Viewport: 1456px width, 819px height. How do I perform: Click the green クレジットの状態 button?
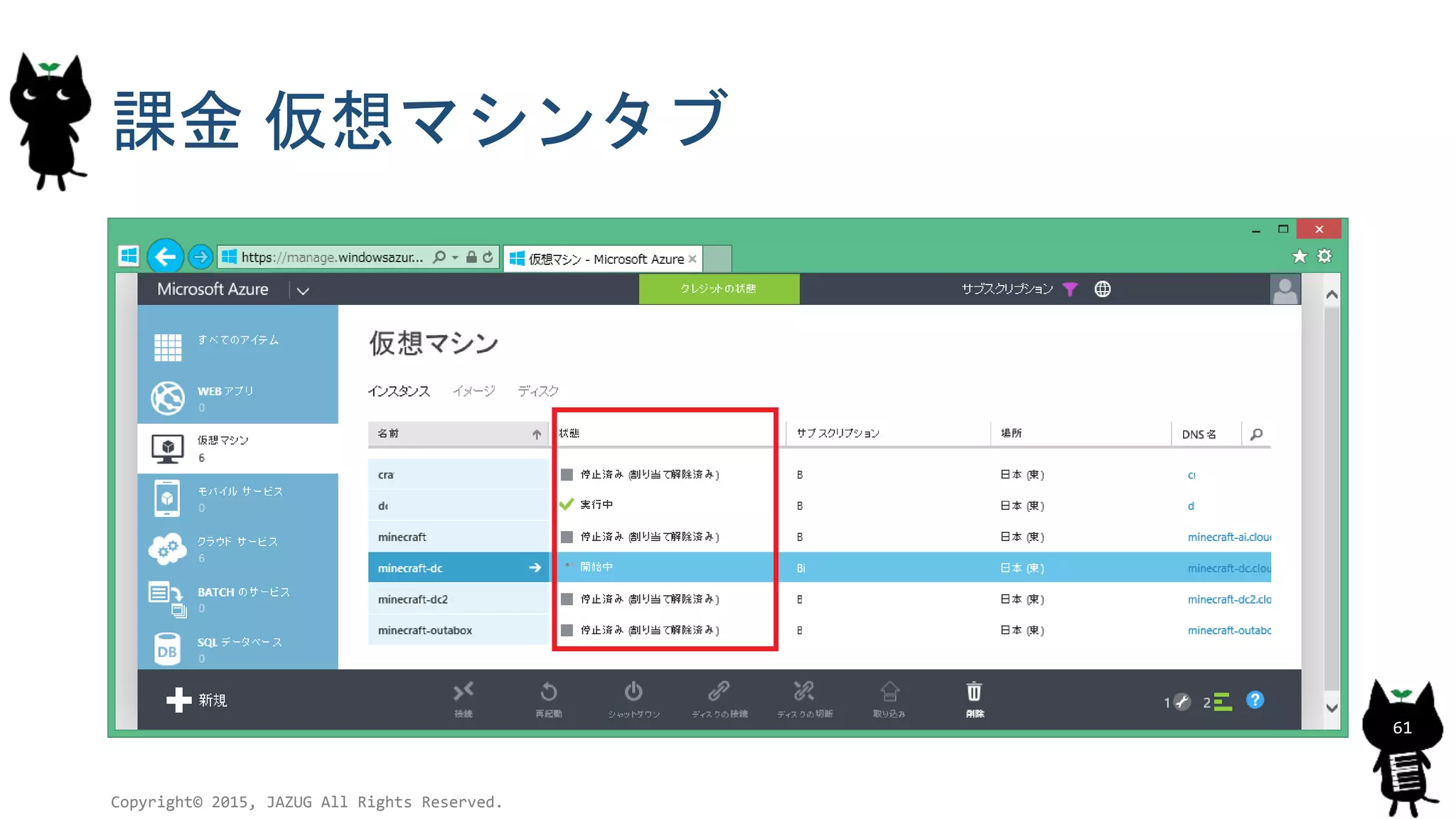pos(719,289)
